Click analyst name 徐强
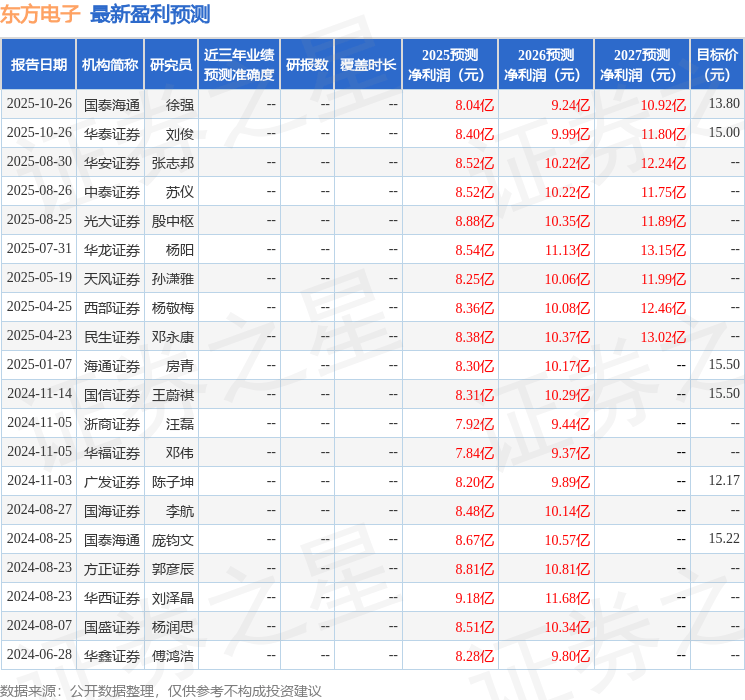Image resolution: width=745 pixels, height=700 pixels. click(180, 104)
